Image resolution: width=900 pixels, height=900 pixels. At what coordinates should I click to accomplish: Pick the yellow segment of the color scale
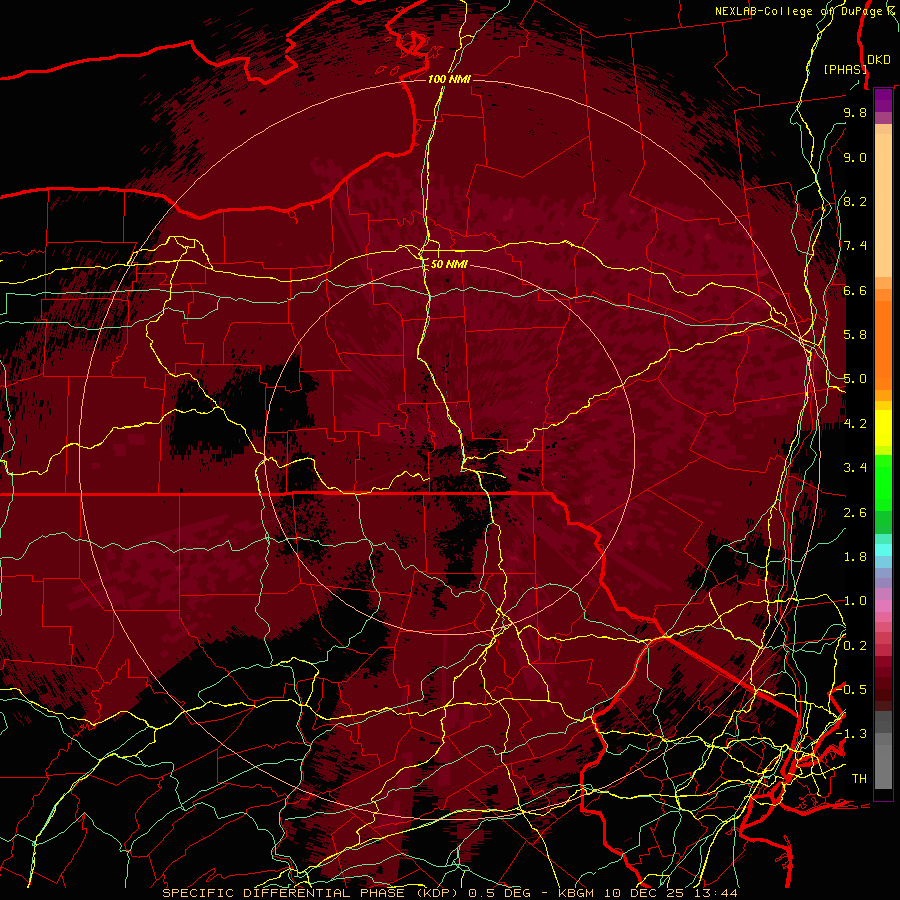point(883,428)
